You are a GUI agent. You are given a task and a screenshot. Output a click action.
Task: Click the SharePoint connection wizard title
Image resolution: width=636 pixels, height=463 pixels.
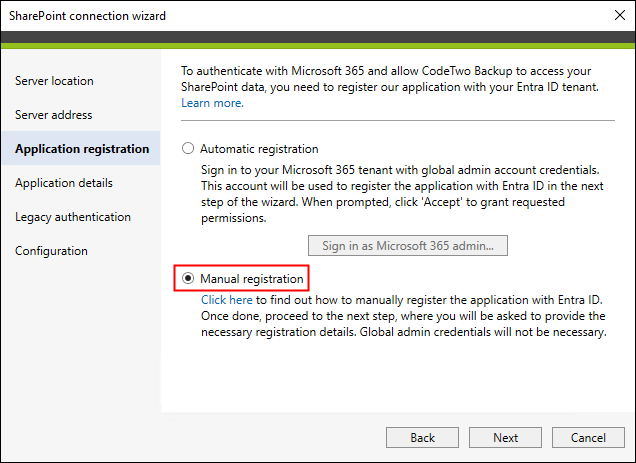tap(87, 16)
